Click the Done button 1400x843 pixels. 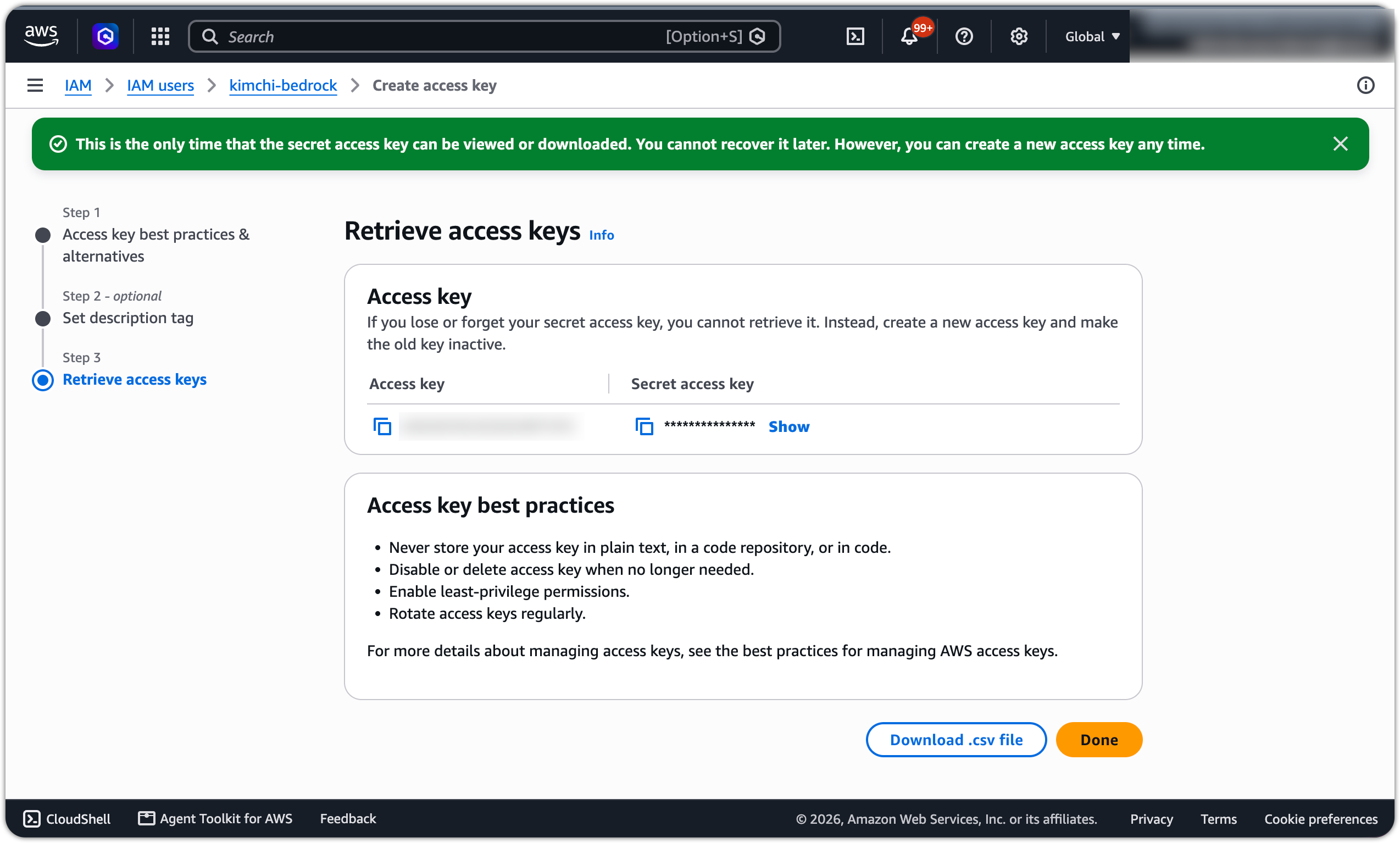(1098, 739)
